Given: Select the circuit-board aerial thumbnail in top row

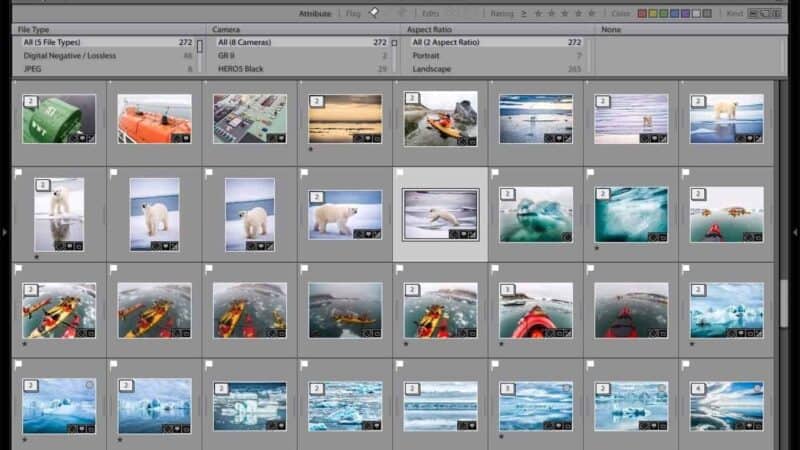Looking at the screenshot, I should [x=250, y=119].
